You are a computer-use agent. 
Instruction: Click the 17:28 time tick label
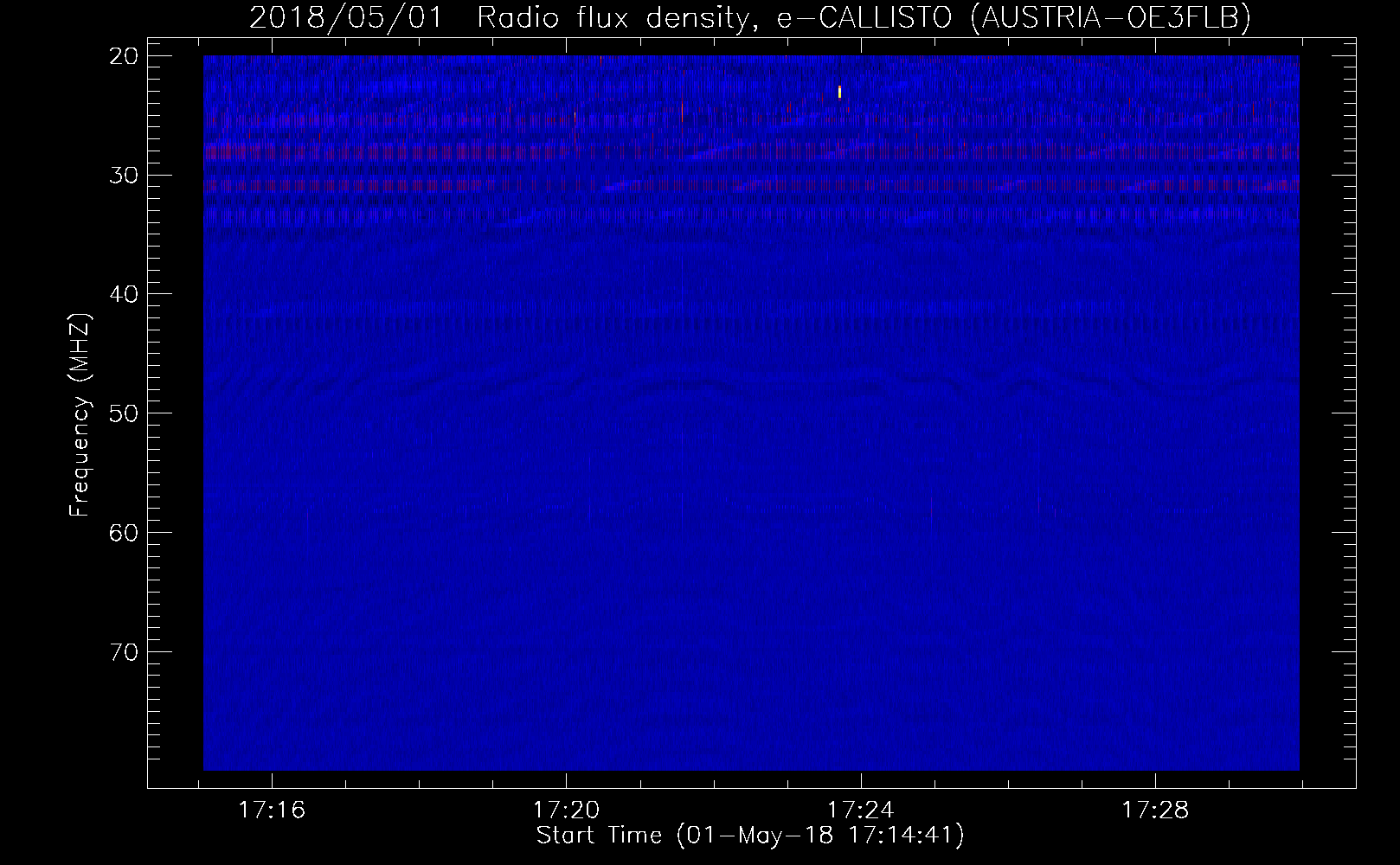click(1155, 811)
